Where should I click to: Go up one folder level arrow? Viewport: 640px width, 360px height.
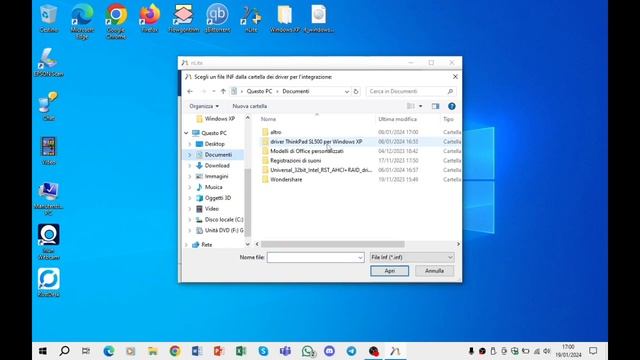pos(223,91)
